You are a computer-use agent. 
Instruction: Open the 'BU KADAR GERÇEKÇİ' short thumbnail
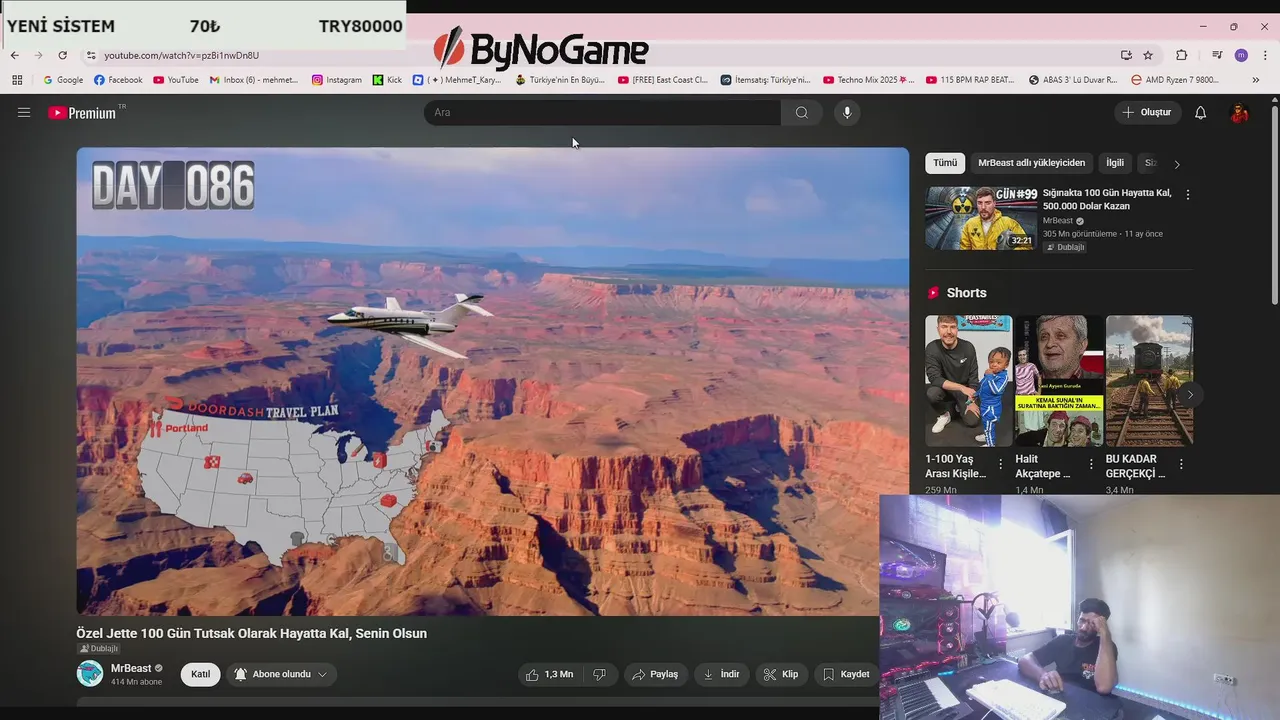pos(1149,381)
